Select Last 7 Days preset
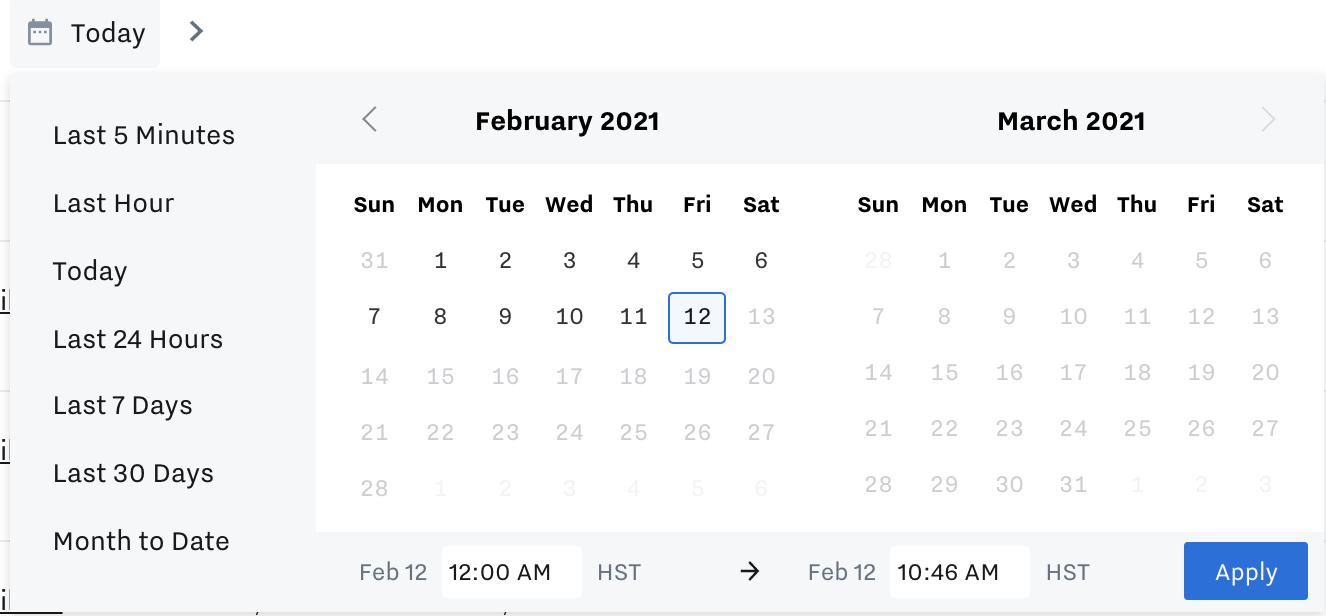 [x=123, y=406]
